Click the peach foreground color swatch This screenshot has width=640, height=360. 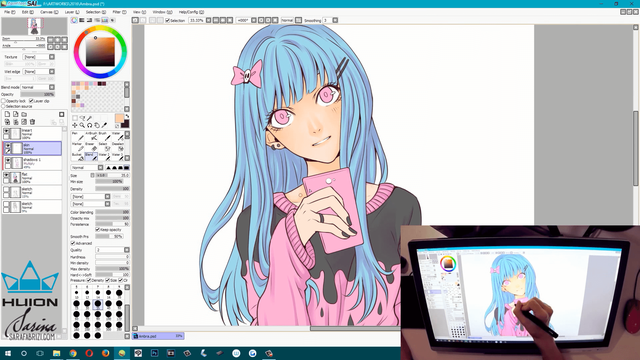coord(119,119)
